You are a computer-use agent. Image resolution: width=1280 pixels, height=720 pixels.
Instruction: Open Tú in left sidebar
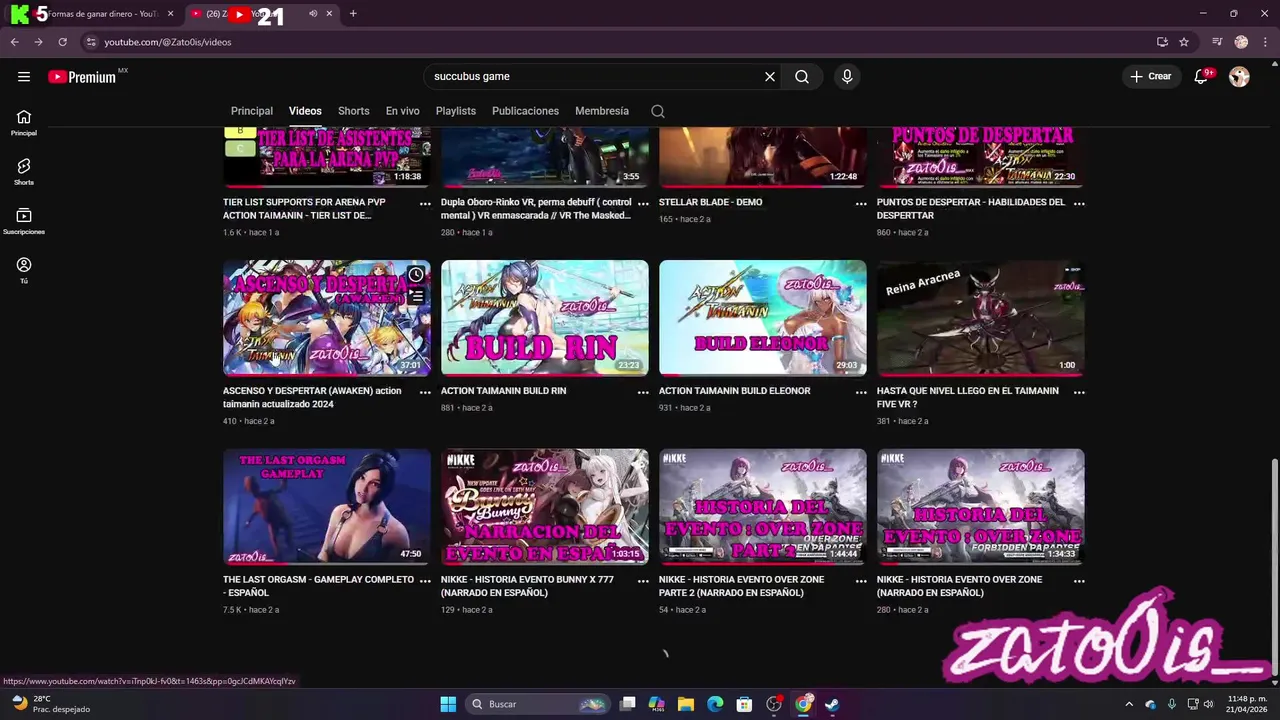(x=24, y=270)
